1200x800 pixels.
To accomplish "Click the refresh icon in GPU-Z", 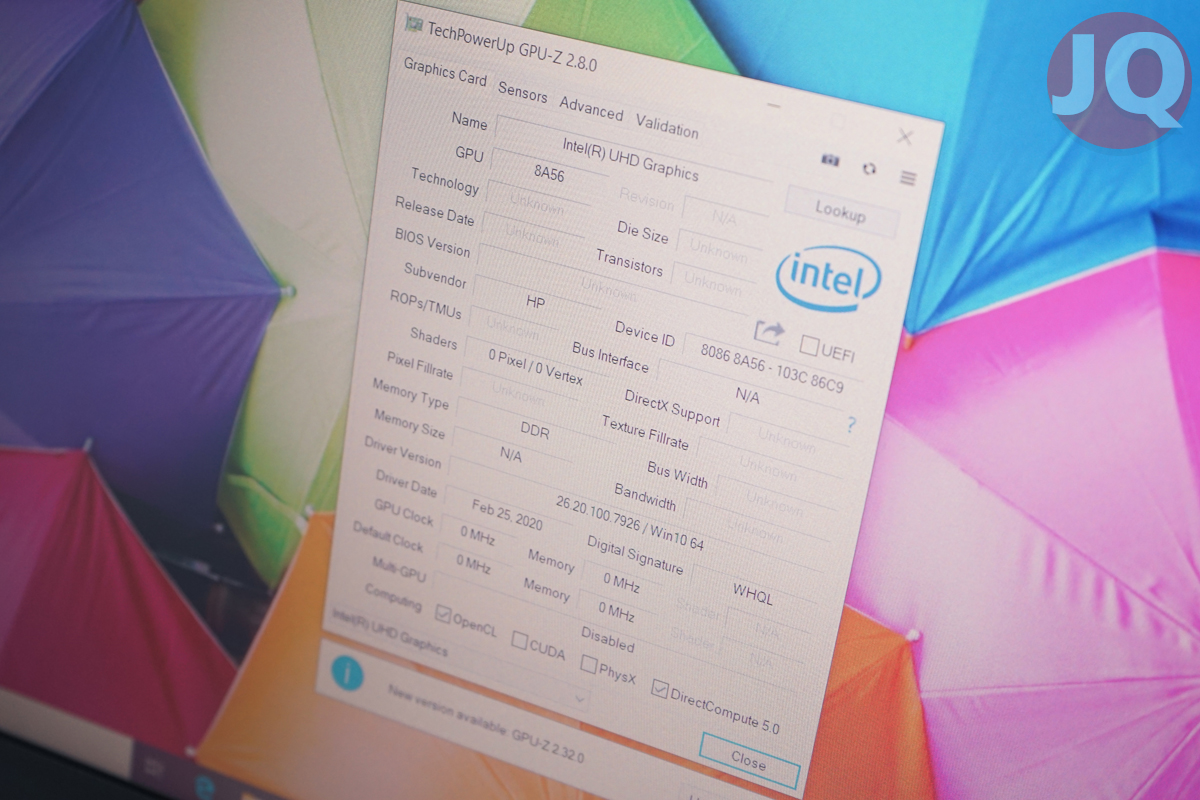I will coord(868,169).
